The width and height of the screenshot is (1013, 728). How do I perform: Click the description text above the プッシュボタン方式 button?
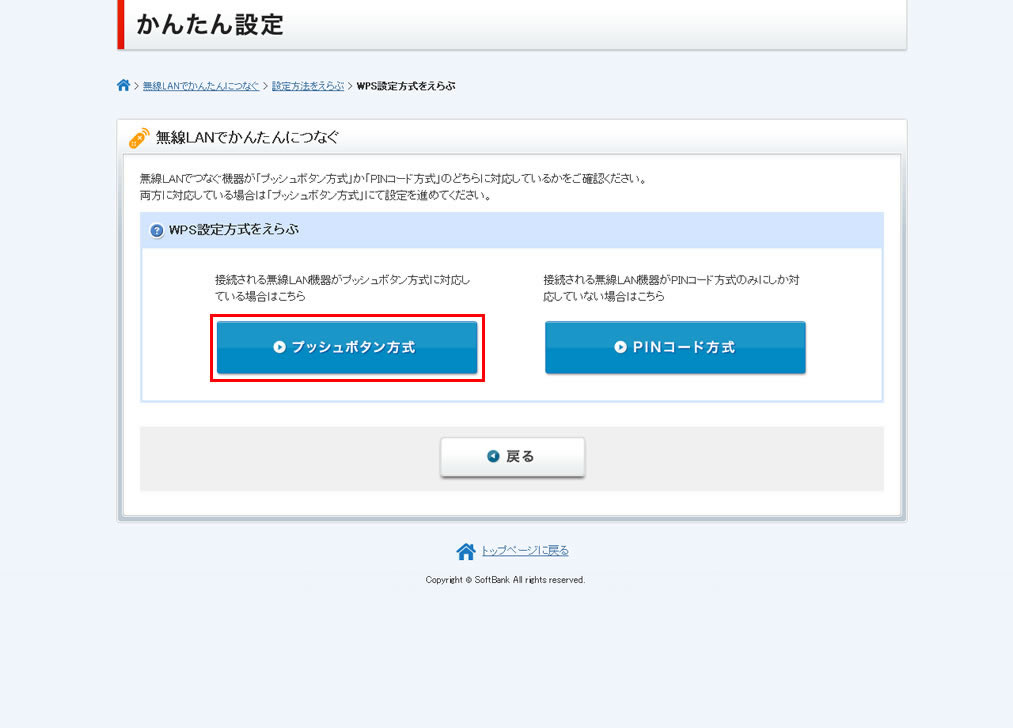pos(342,288)
